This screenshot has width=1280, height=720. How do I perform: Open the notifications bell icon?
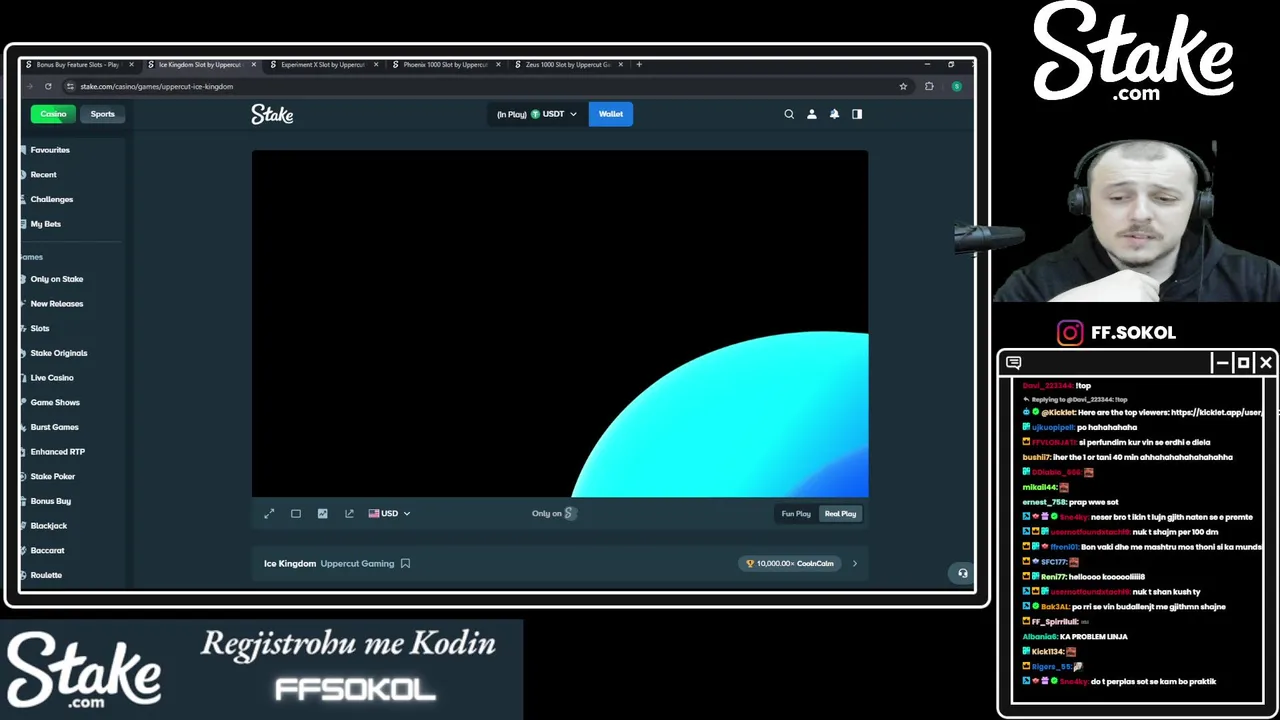[x=834, y=114]
